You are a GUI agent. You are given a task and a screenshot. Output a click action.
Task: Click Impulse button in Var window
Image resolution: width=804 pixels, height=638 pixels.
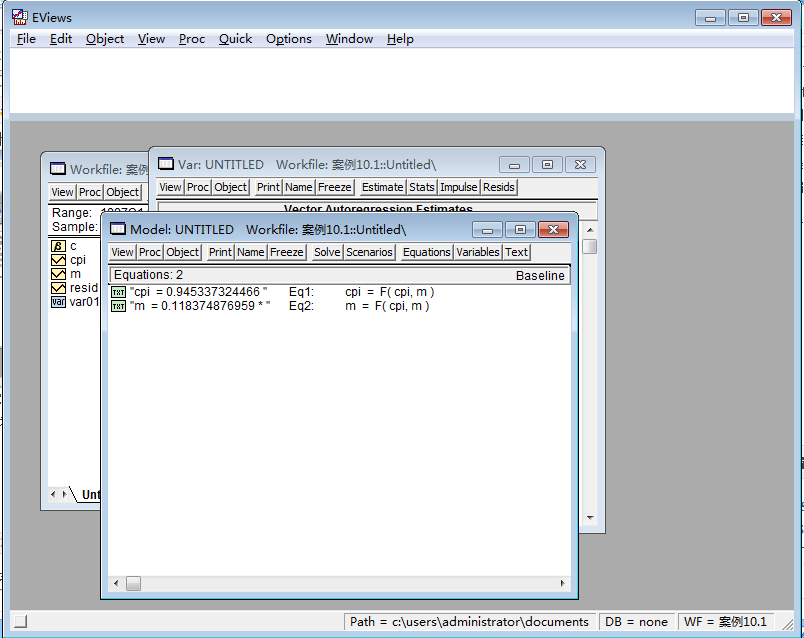pyautogui.click(x=458, y=187)
